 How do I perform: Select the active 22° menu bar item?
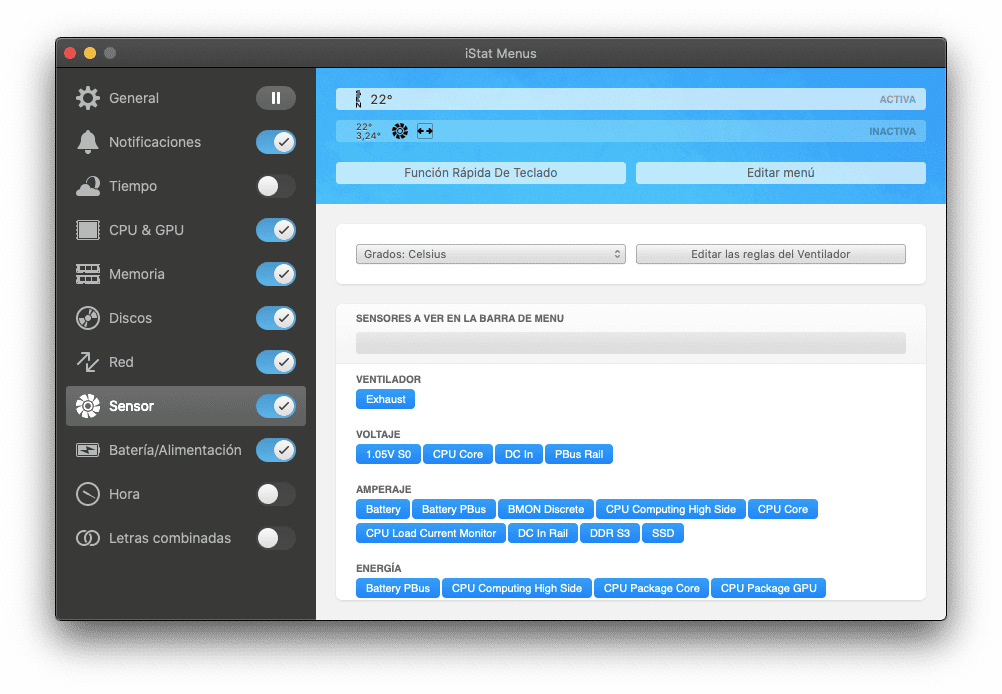tap(630, 99)
